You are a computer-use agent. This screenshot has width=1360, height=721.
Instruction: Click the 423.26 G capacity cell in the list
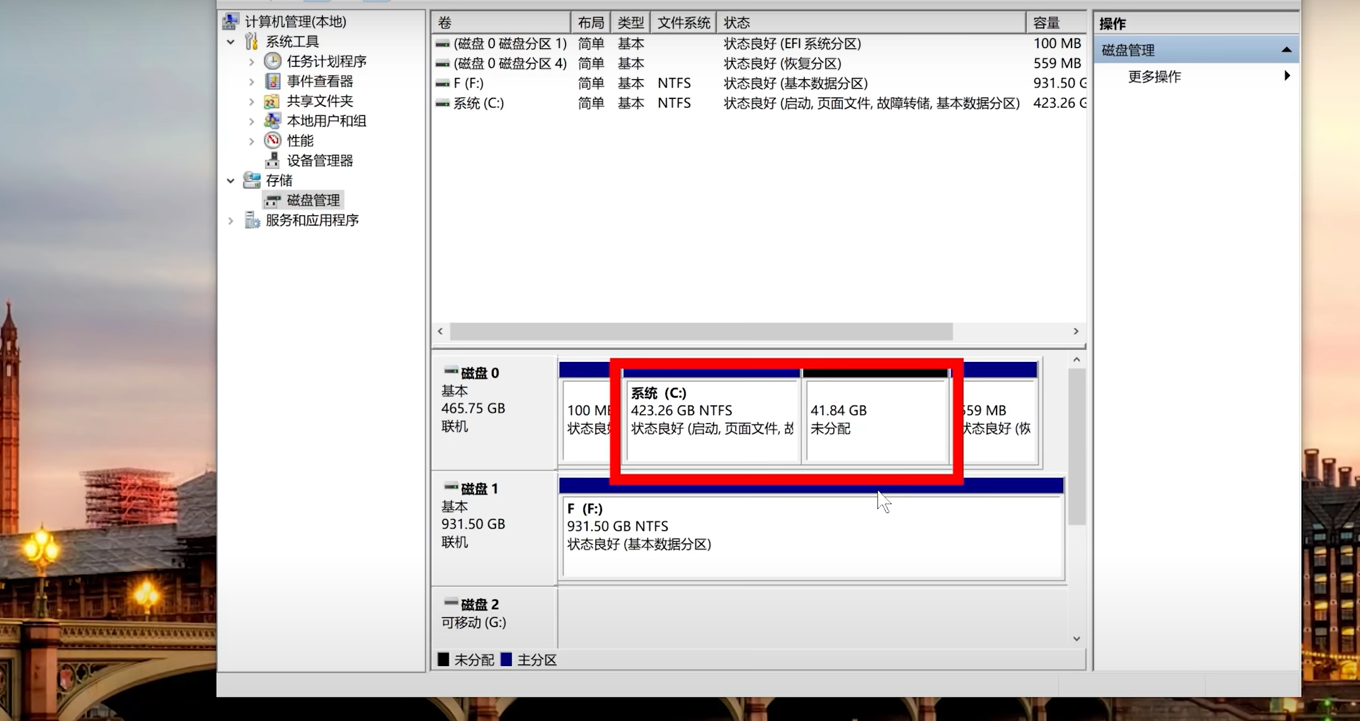coord(1059,103)
